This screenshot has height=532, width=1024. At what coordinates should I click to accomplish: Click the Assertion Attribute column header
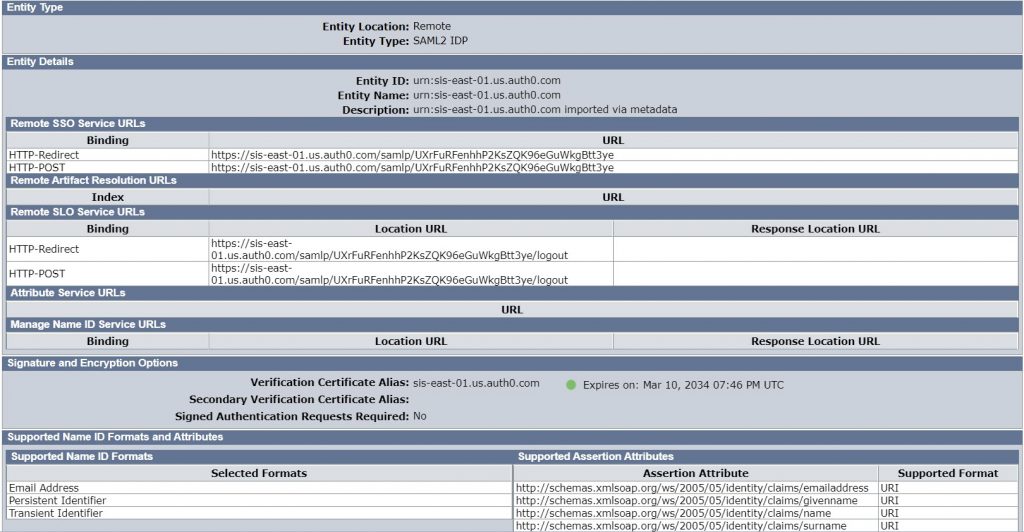point(696,473)
